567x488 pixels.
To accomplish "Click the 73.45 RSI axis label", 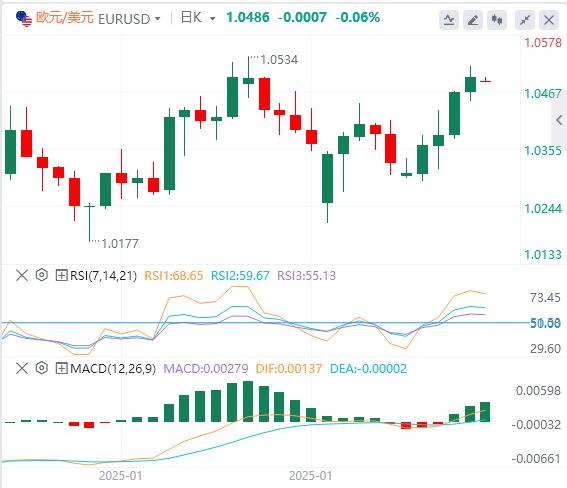I will pos(545,297).
